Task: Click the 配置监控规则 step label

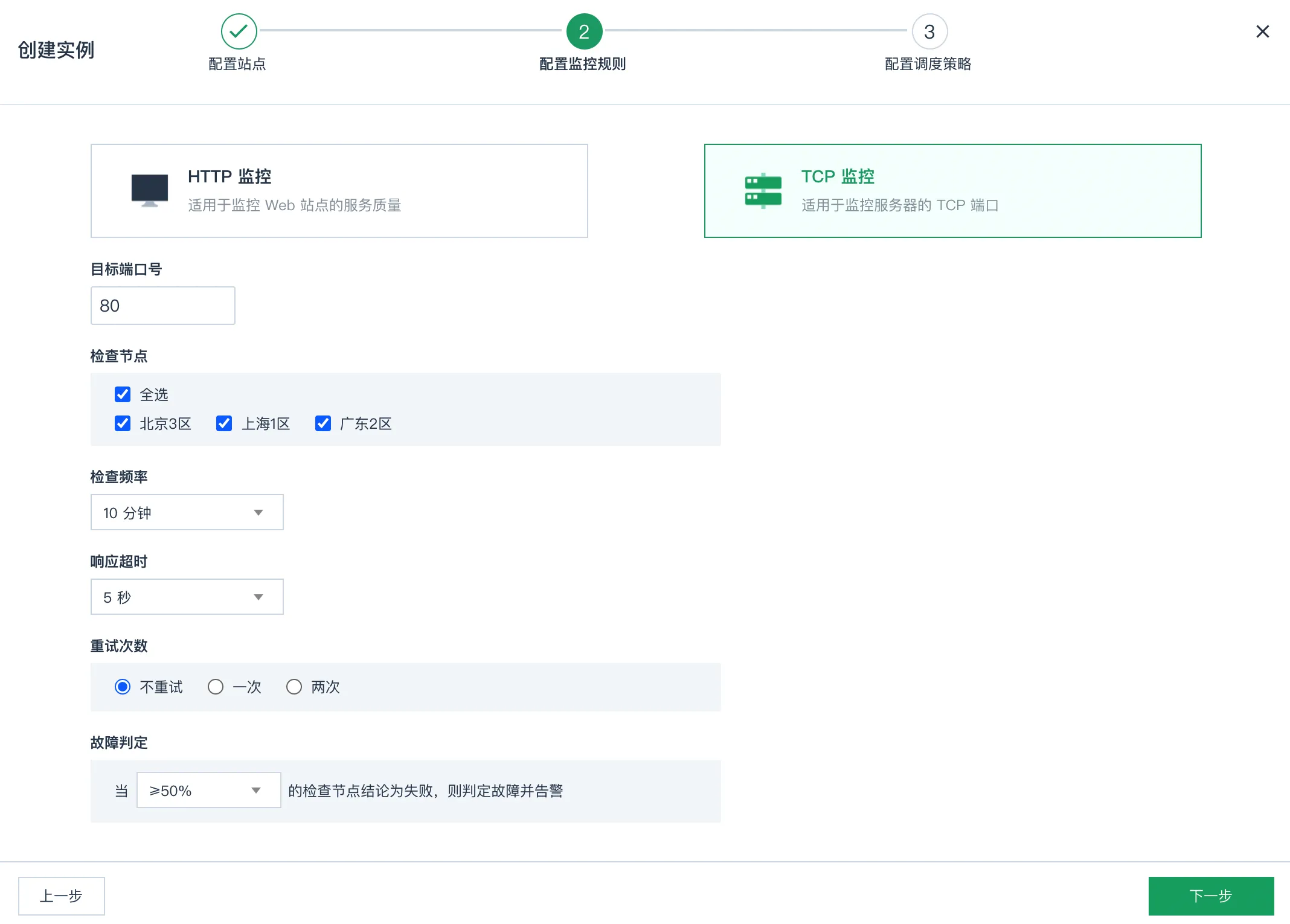Action: click(x=583, y=64)
